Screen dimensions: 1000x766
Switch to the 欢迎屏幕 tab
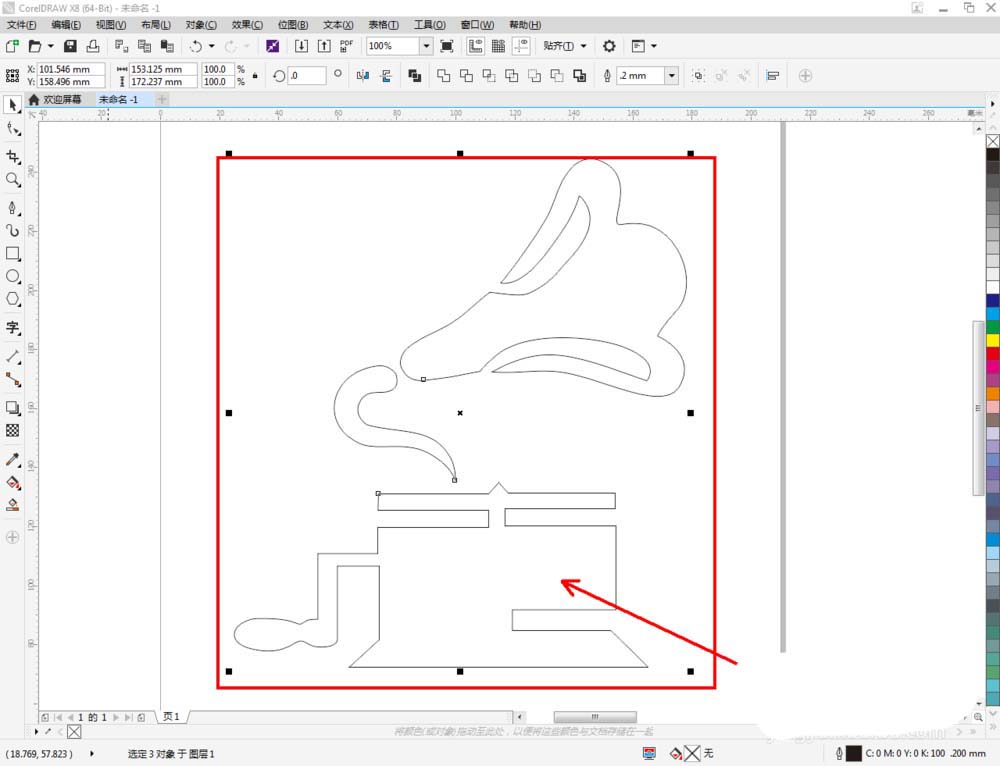pyautogui.click(x=55, y=99)
